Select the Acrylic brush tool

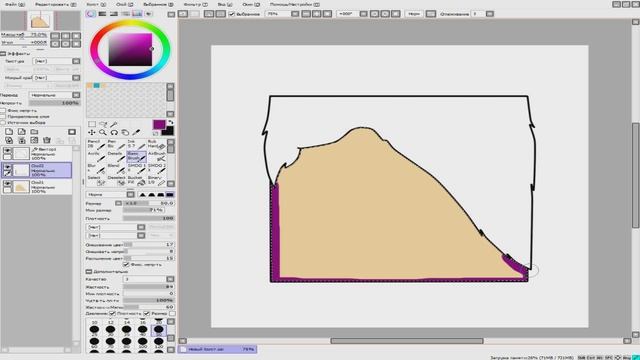pos(96,156)
